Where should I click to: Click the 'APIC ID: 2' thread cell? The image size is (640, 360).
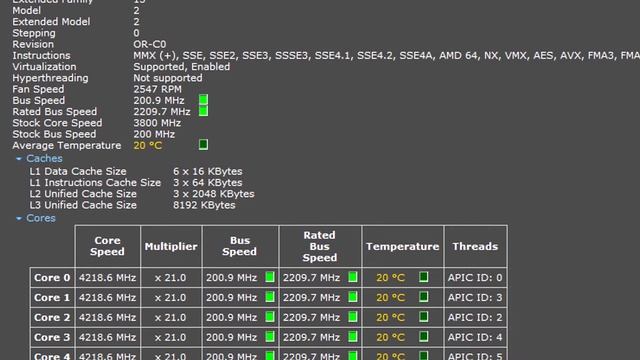coord(476,318)
